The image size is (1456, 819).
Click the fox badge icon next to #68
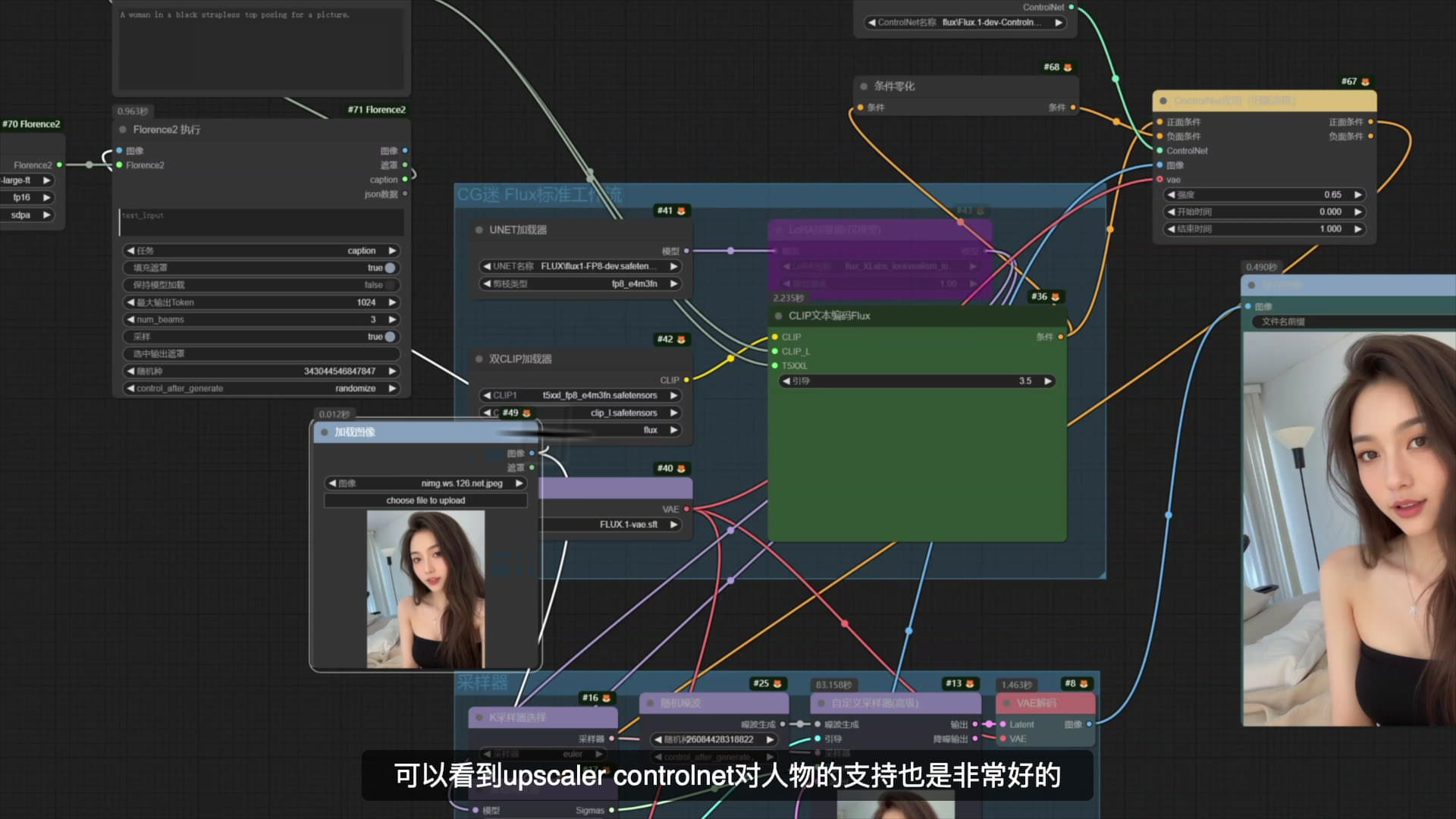click(x=1068, y=67)
